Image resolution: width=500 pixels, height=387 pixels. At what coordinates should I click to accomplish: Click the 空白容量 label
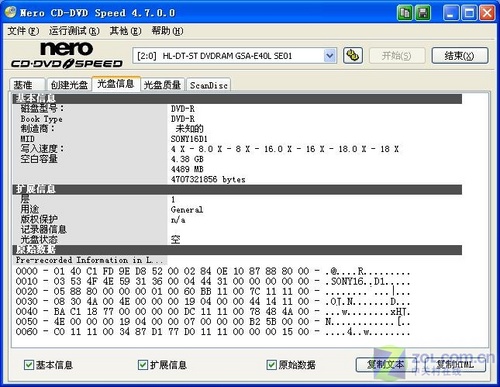[x=39, y=159]
